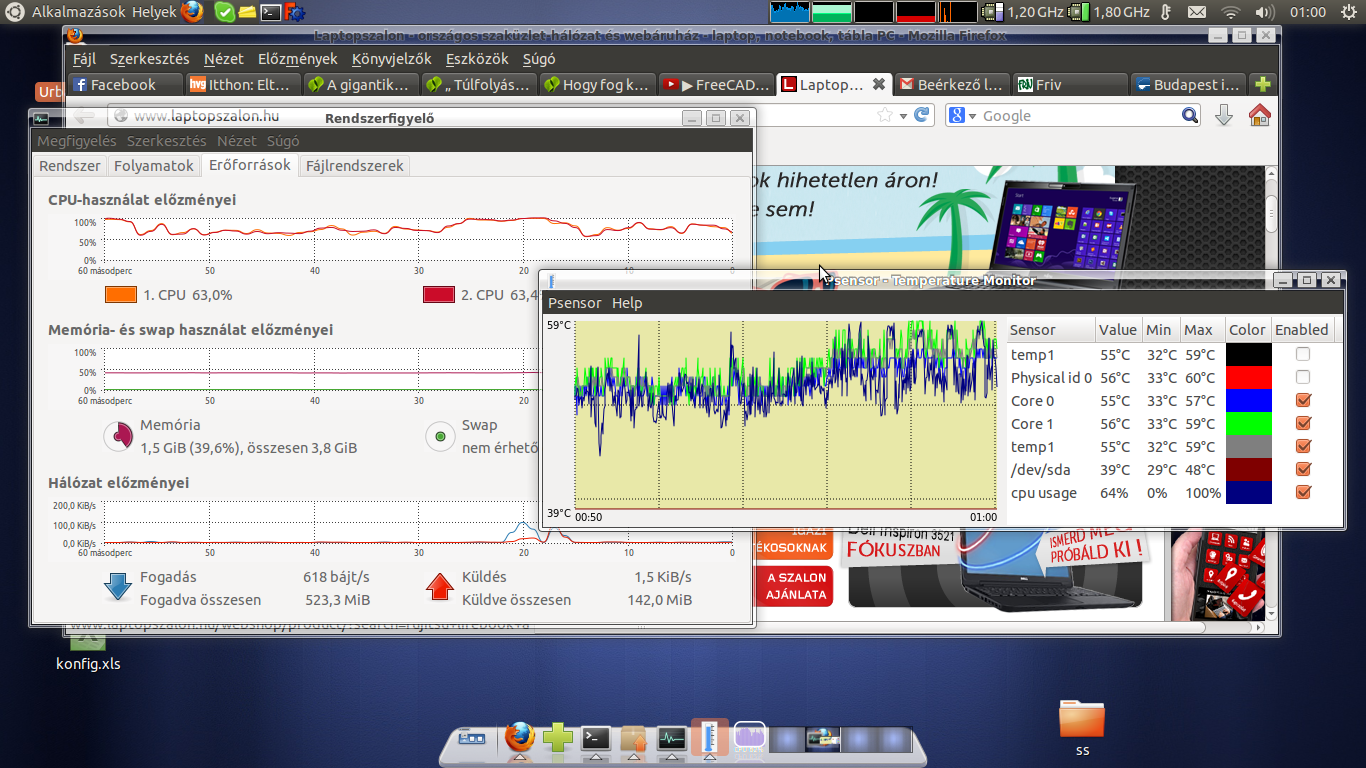Switch to the FreeCAD YouTube tab
1366x768 pixels.
coord(717,85)
